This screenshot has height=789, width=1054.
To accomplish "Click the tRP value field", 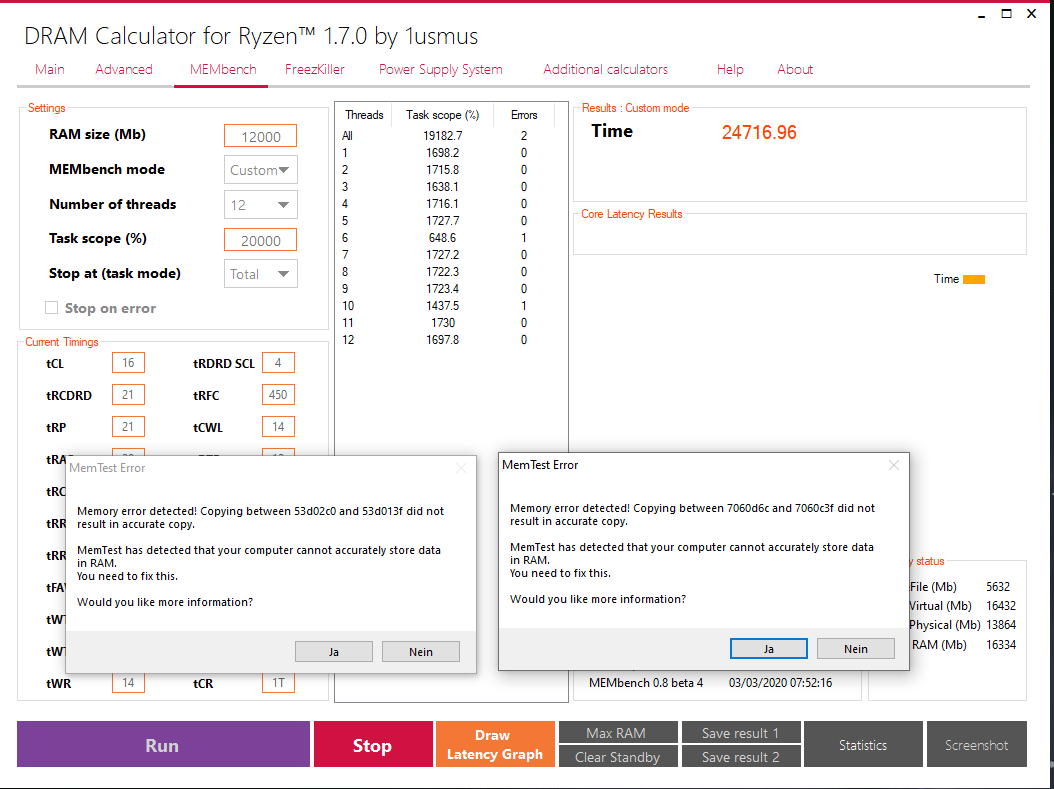I will point(128,427).
